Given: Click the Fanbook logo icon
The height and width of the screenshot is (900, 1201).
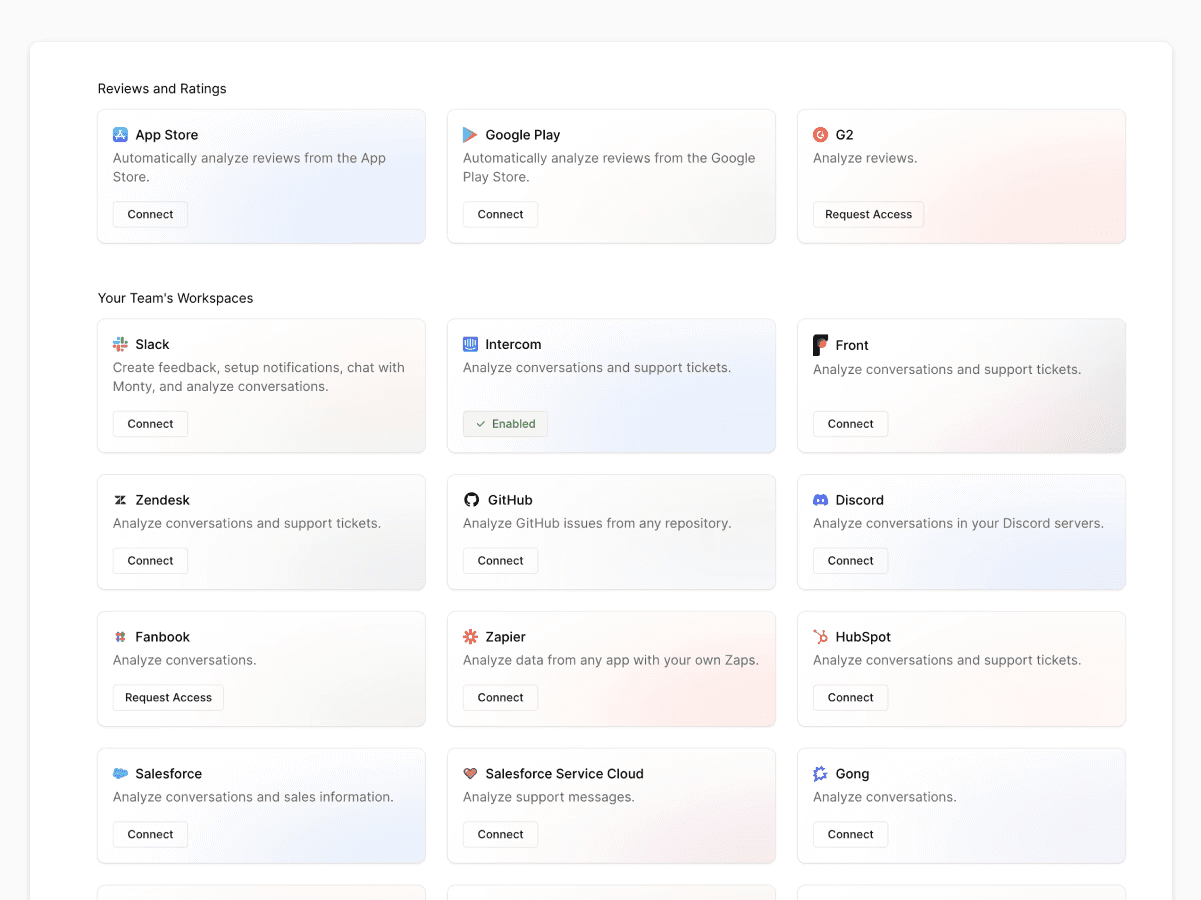Looking at the screenshot, I should (x=120, y=637).
